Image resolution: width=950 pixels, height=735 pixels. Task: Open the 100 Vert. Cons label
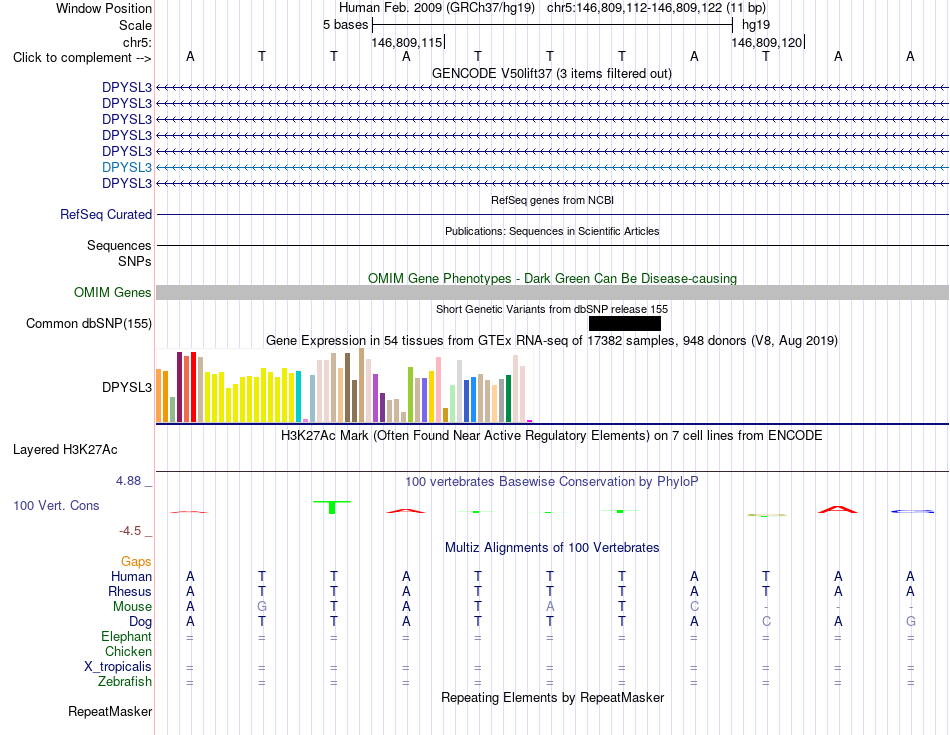coord(56,505)
